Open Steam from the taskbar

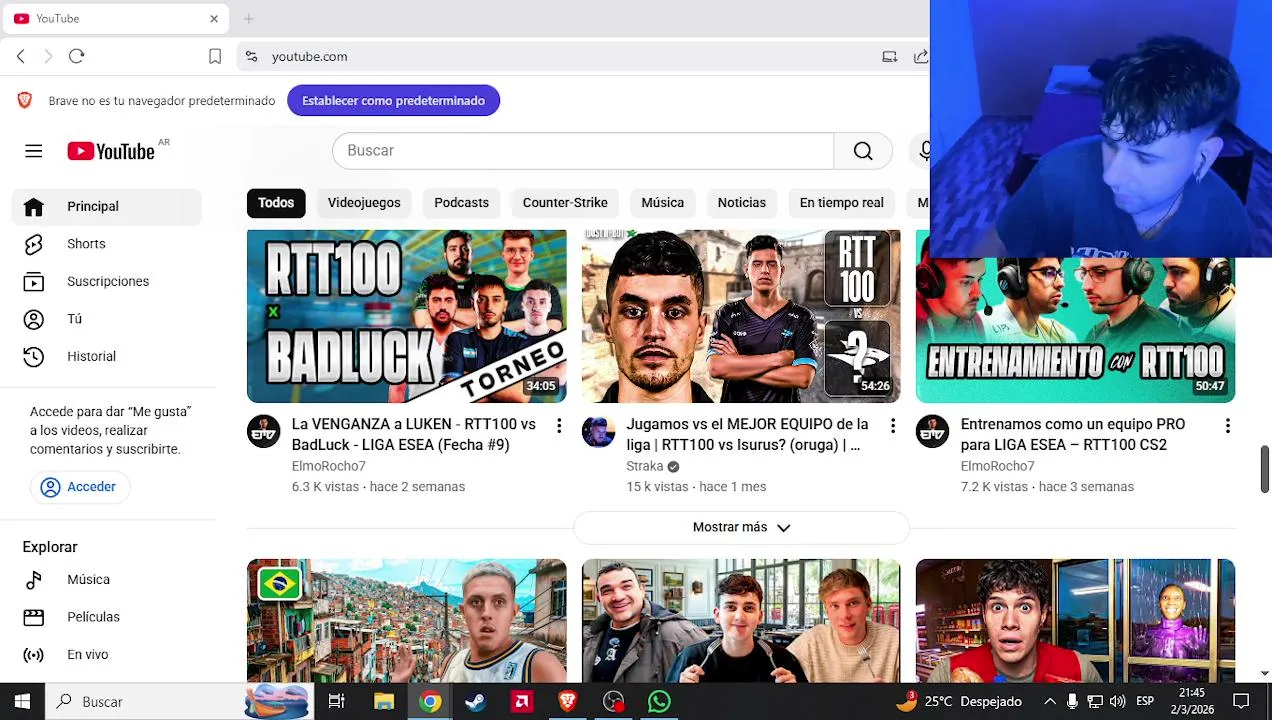475,702
